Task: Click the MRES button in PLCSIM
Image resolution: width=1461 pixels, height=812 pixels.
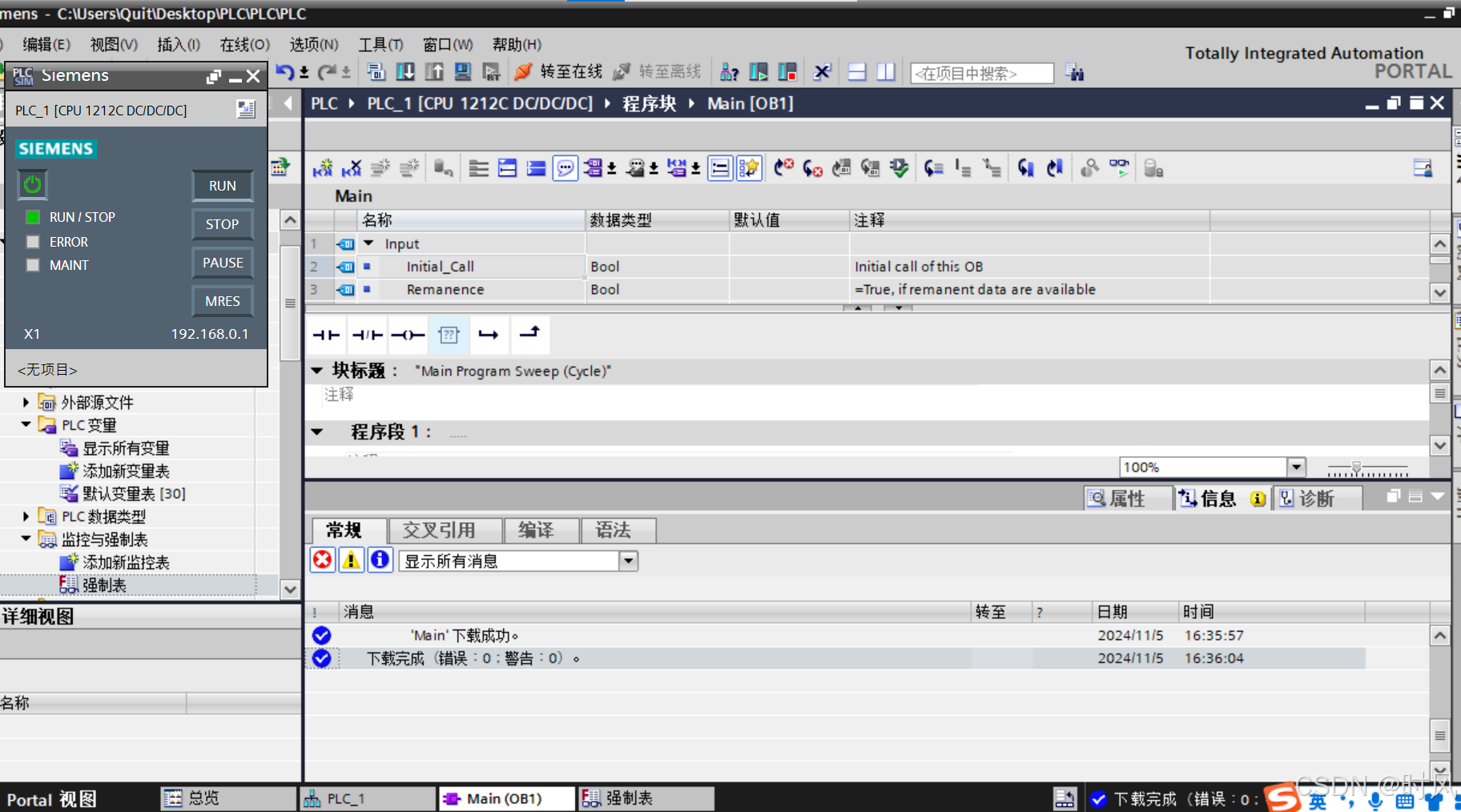Action: point(223,301)
